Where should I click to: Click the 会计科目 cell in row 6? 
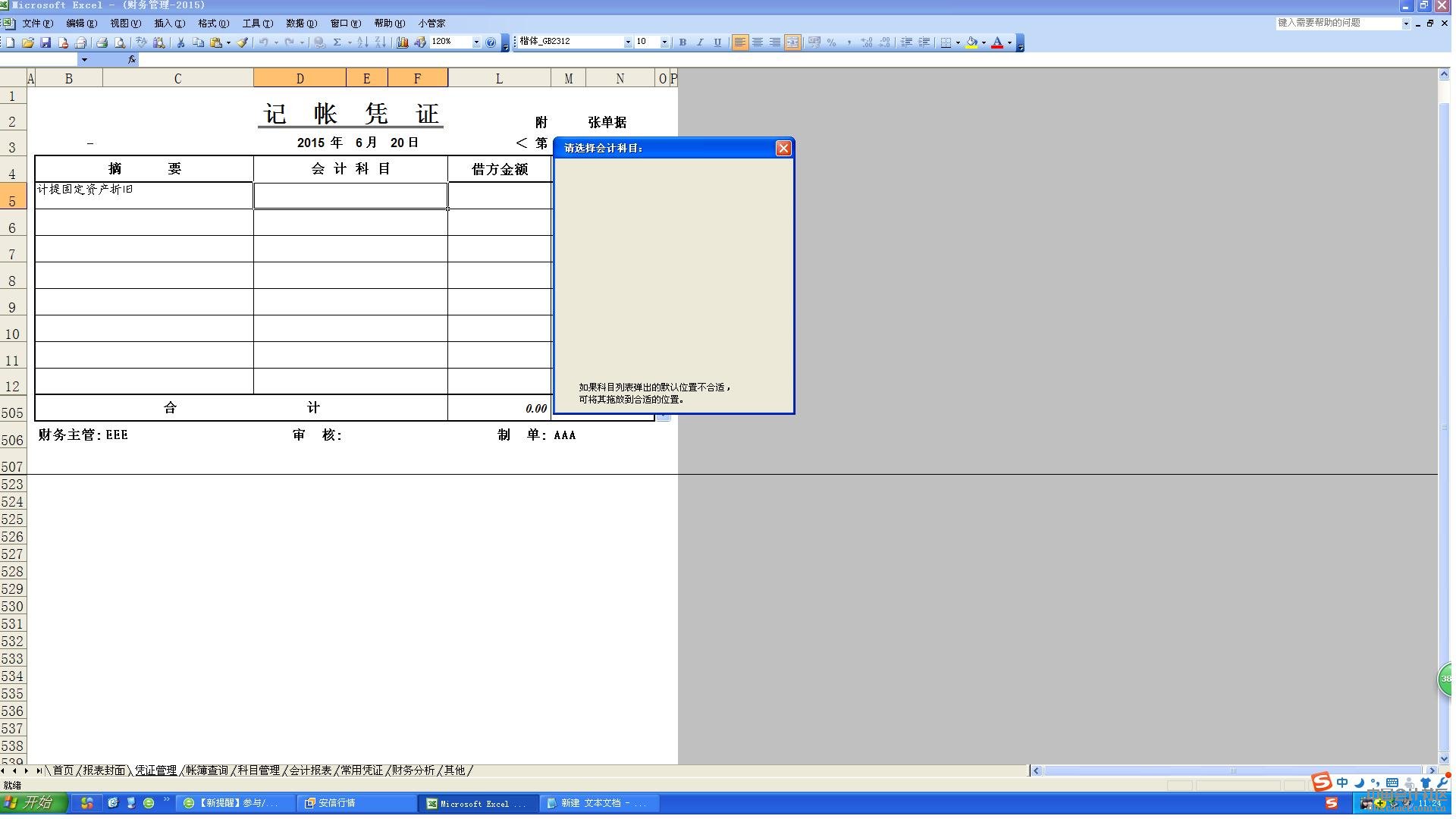coord(350,223)
